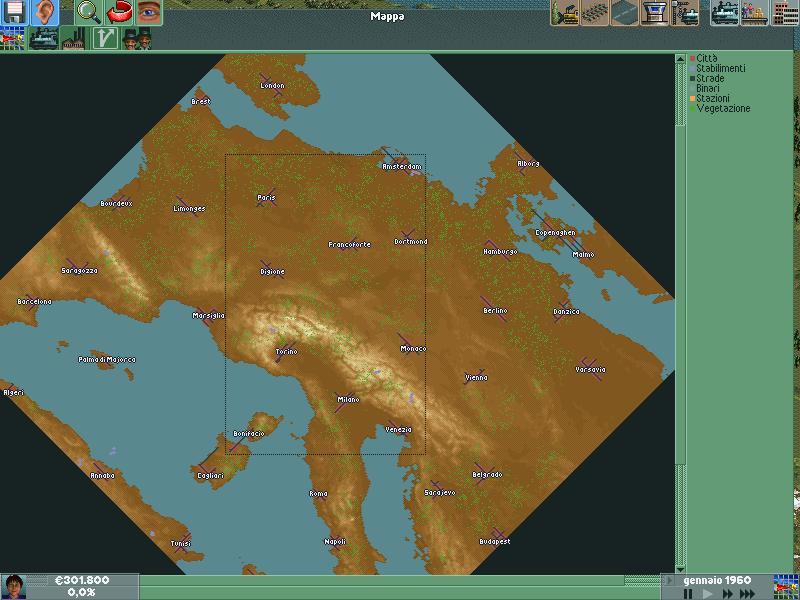Click Tunisi on the map
The image size is (800, 600).
click(x=181, y=544)
